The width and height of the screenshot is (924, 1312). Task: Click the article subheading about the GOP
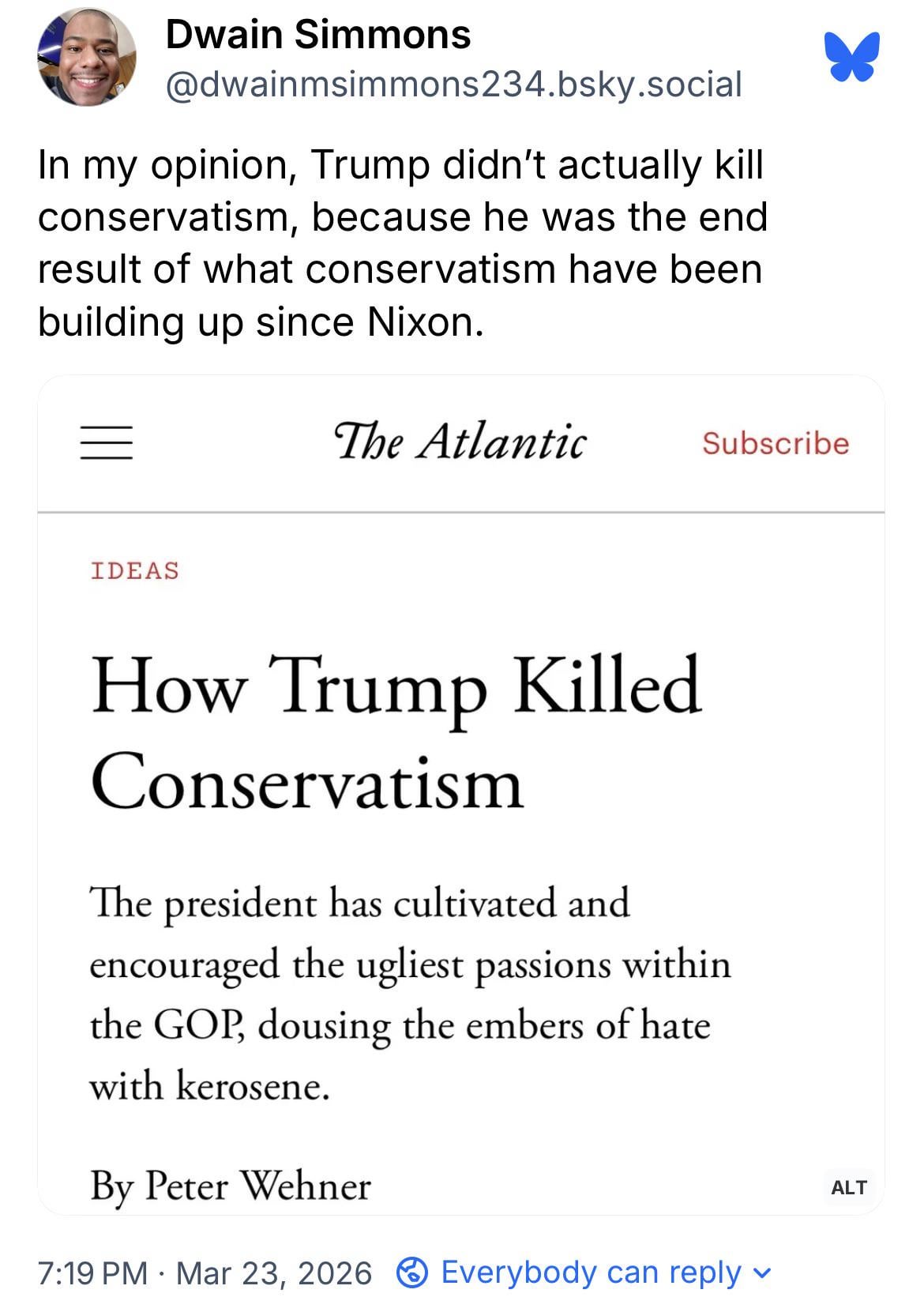coord(410,994)
